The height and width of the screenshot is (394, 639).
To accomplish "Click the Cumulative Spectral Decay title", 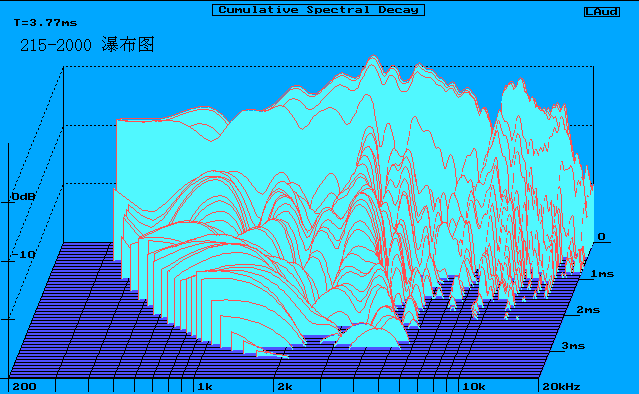I will pyautogui.click(x=318, y=10).
